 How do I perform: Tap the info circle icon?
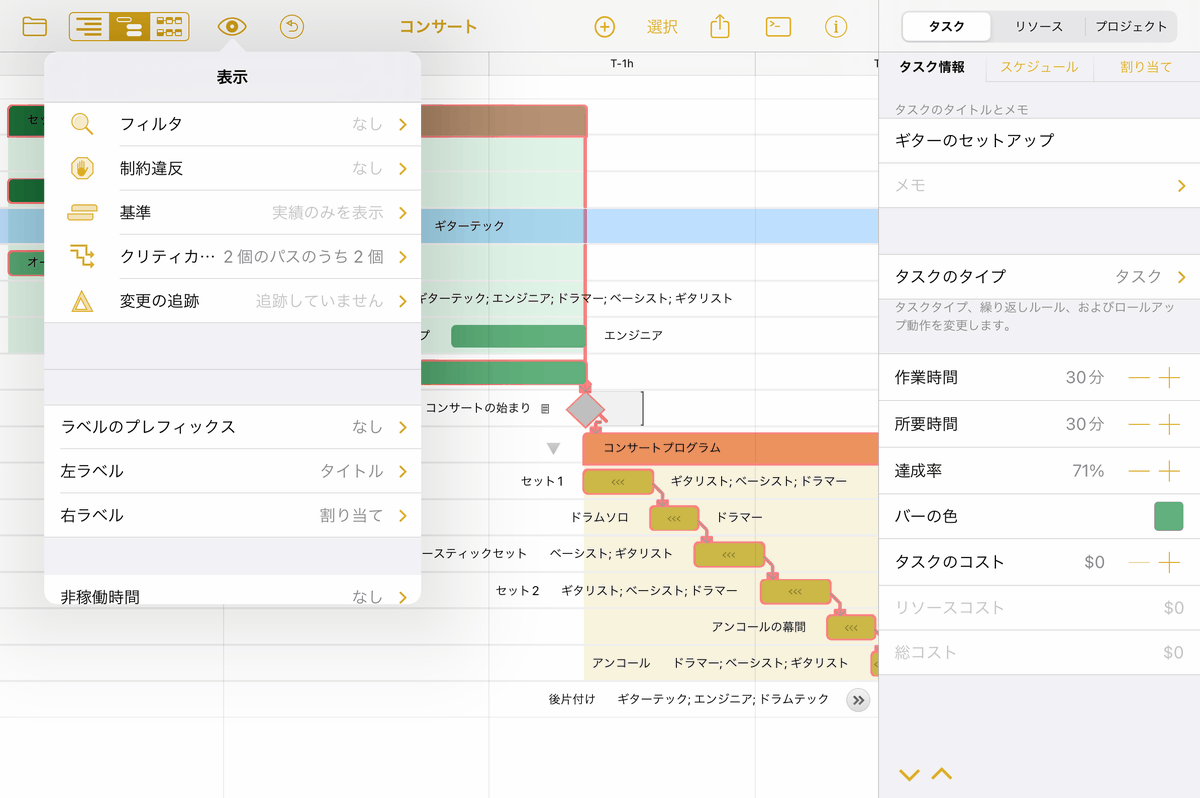[837, 27]
